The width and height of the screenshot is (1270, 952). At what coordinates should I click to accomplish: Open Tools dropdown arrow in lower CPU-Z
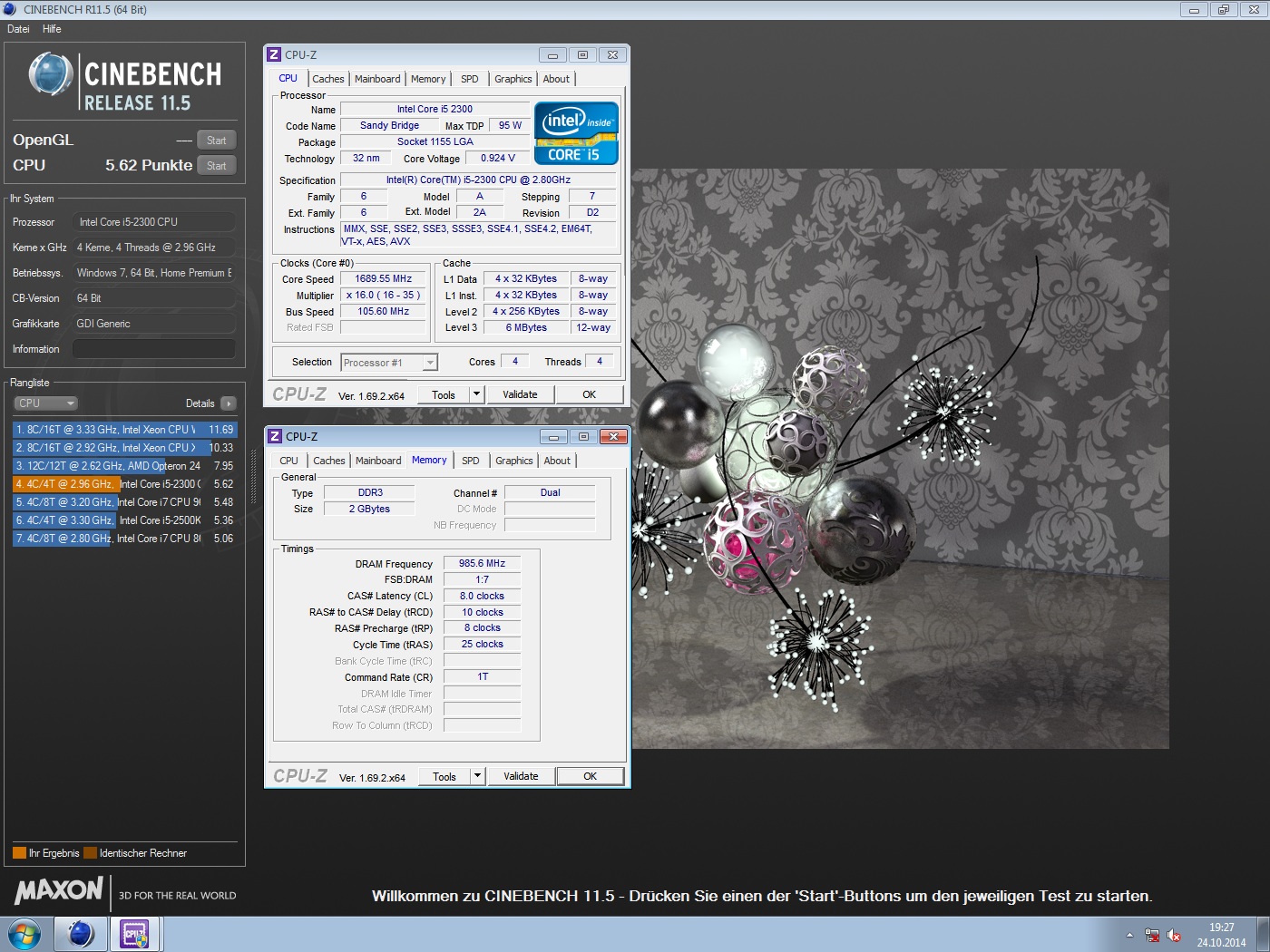[478, 776]
